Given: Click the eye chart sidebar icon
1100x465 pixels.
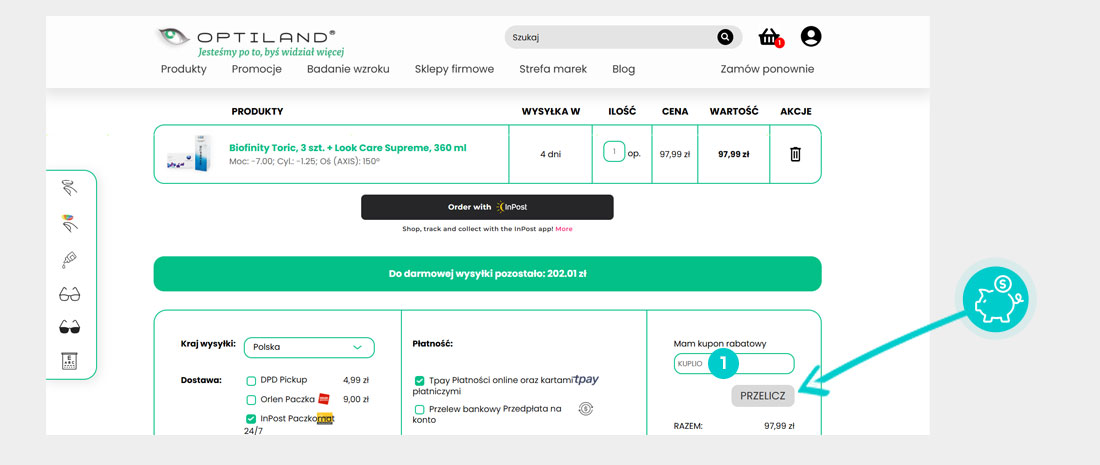Looking at the screenshot, I should pyautogui.click(x=69, y=361).
